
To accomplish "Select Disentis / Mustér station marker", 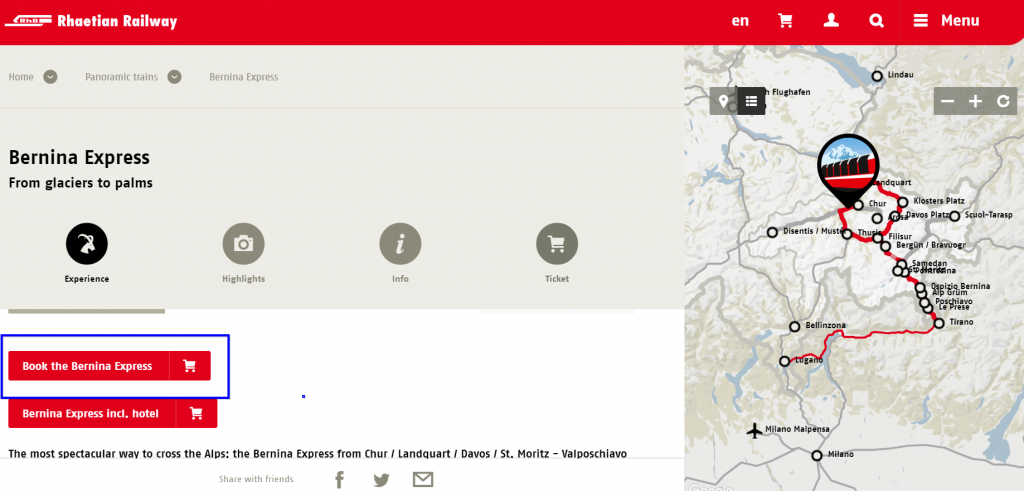I will (773, 232).
